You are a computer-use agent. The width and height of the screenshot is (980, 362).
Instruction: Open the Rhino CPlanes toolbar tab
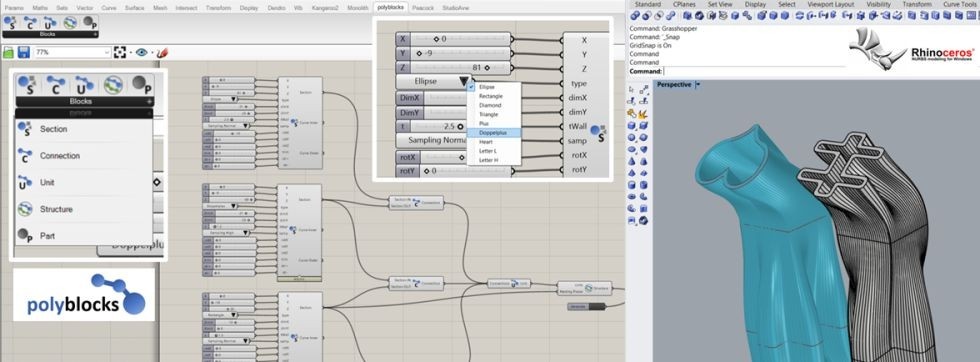(x=684, y=4)
